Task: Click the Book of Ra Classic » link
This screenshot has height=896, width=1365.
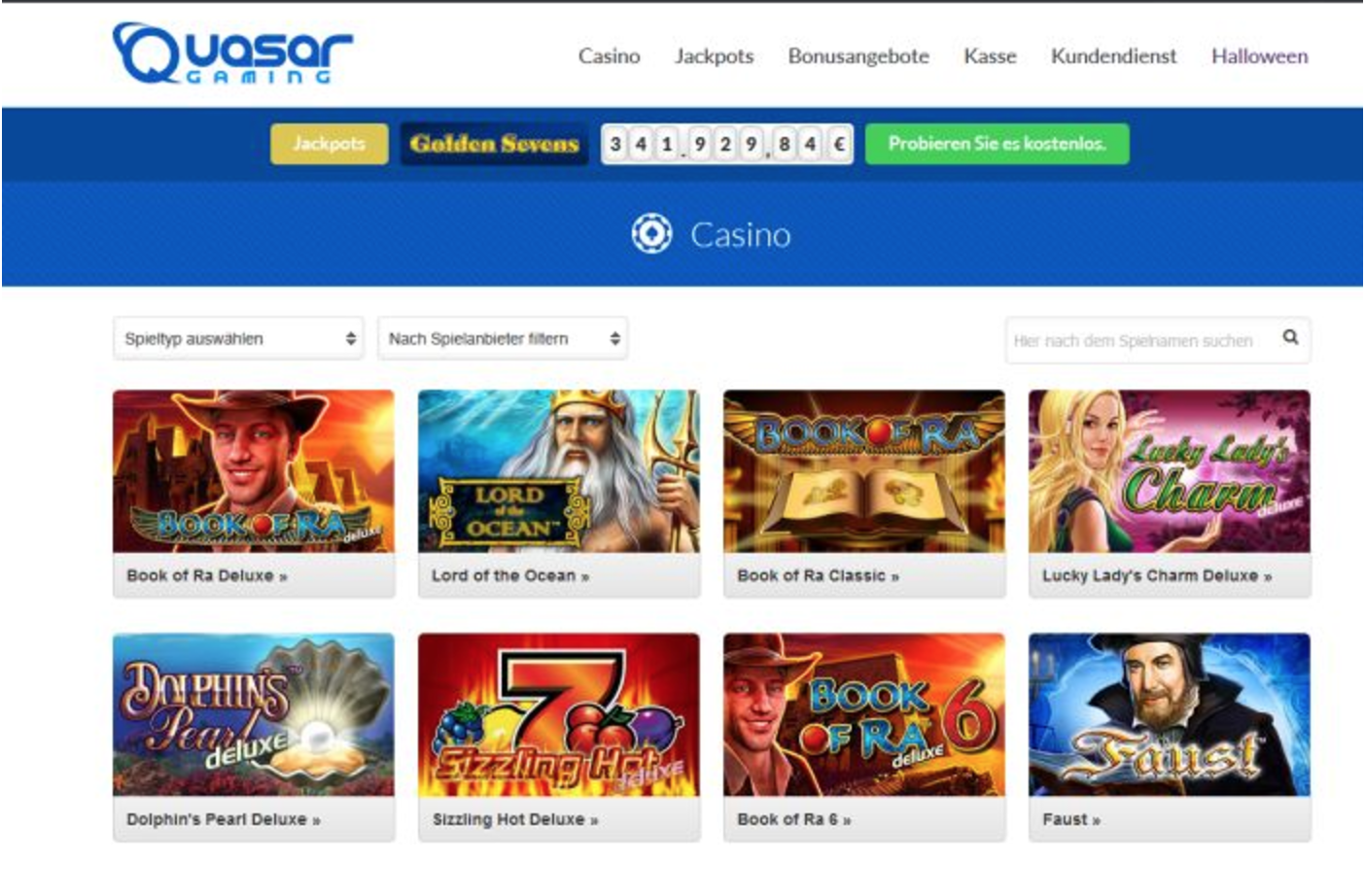Action: pos(818,575)
